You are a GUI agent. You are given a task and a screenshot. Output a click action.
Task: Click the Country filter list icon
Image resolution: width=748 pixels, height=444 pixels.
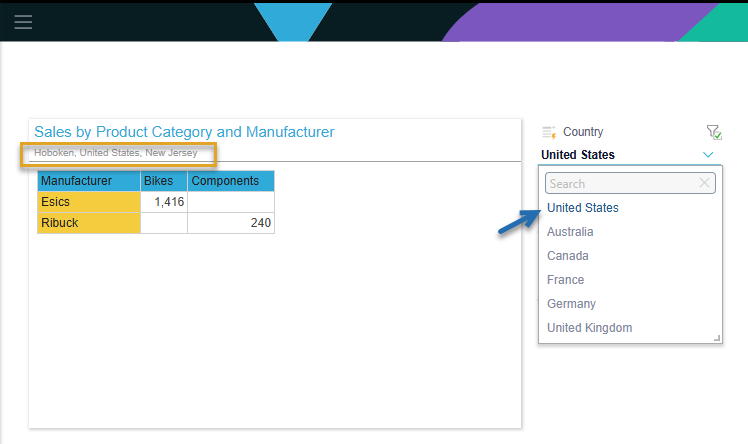pyautogui.click(x=549, y=132)
